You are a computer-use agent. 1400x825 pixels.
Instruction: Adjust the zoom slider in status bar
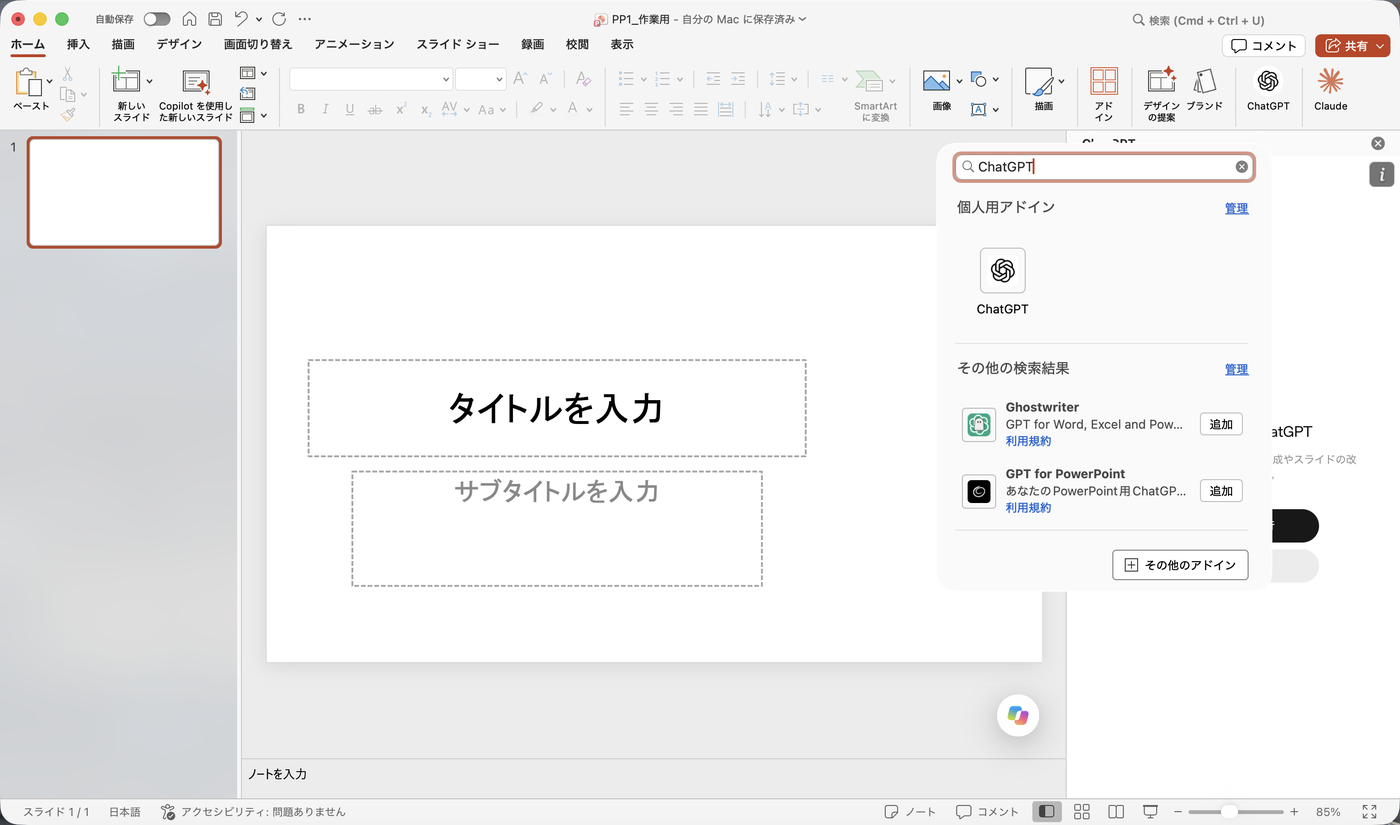[x=1229, y=812]
